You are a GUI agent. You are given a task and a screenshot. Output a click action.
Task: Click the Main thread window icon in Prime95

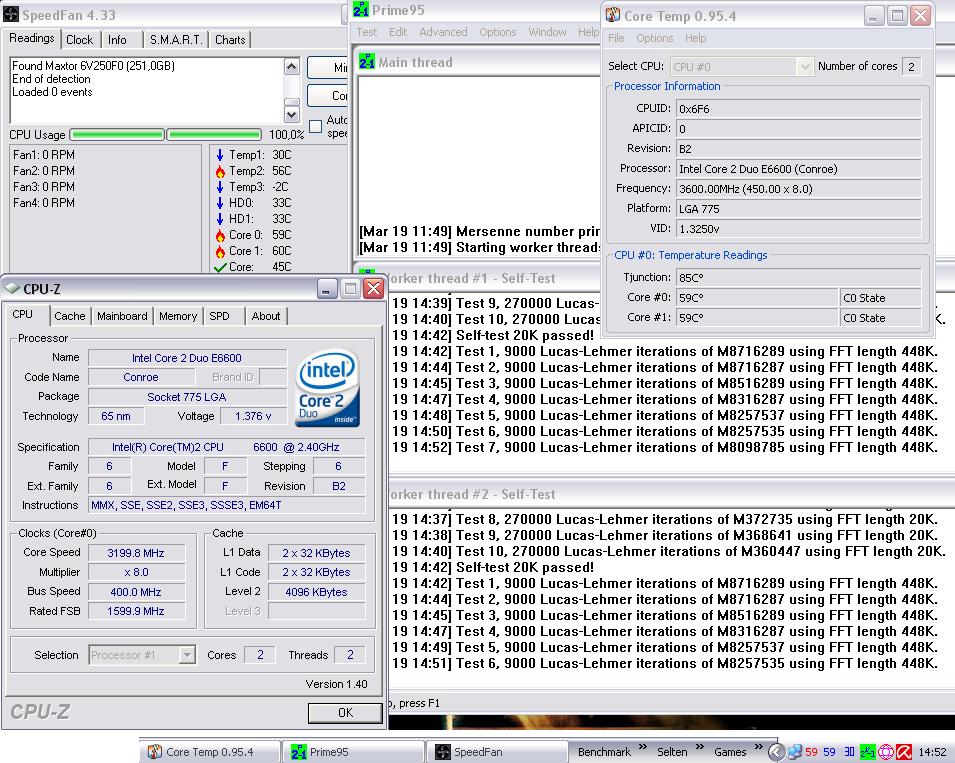[367, 62]
